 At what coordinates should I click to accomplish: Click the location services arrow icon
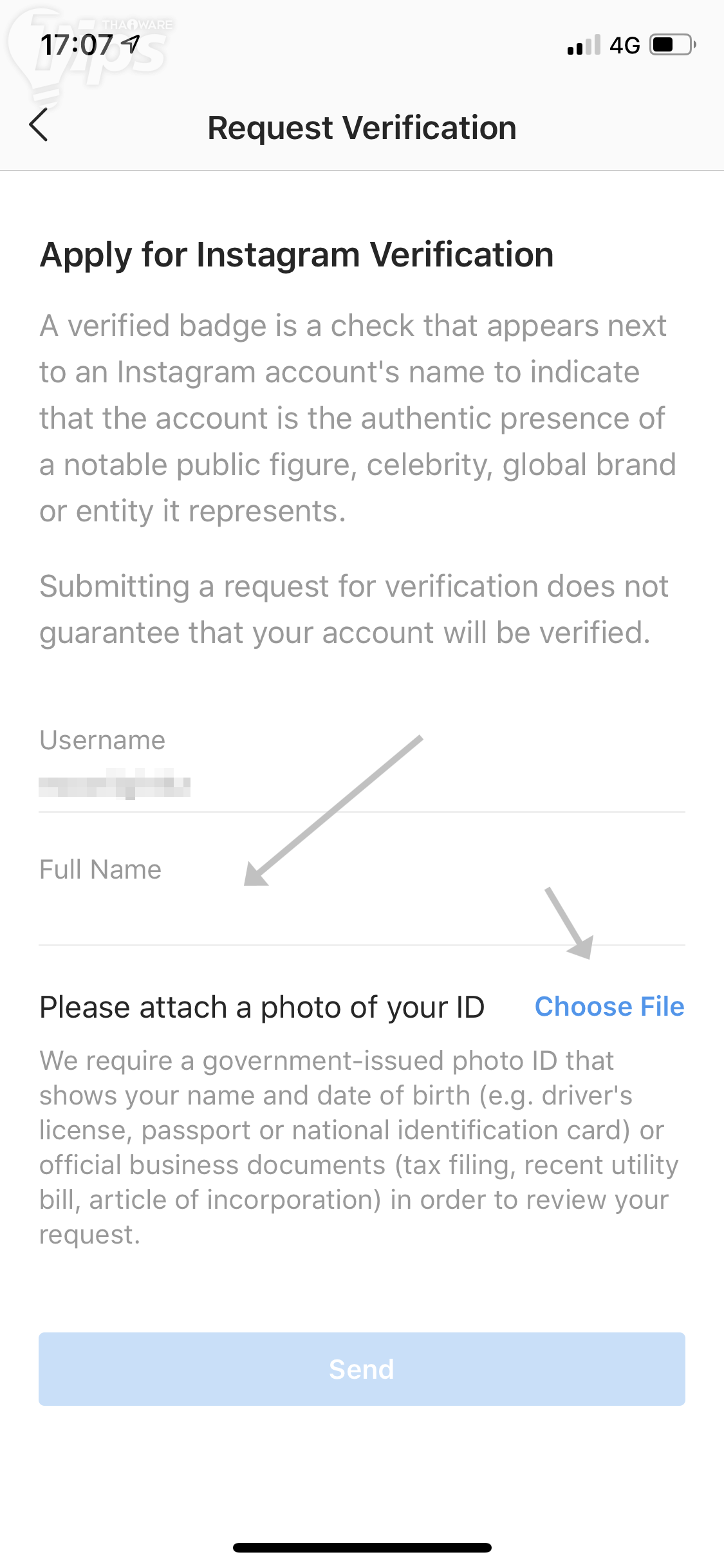[131, 44]
